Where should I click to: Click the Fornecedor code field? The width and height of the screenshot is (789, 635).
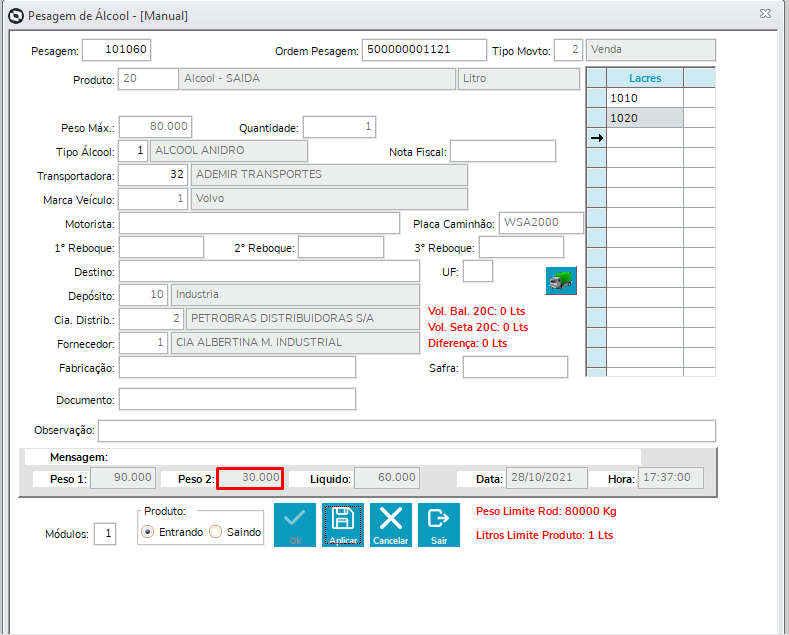(x=143, y=343)
